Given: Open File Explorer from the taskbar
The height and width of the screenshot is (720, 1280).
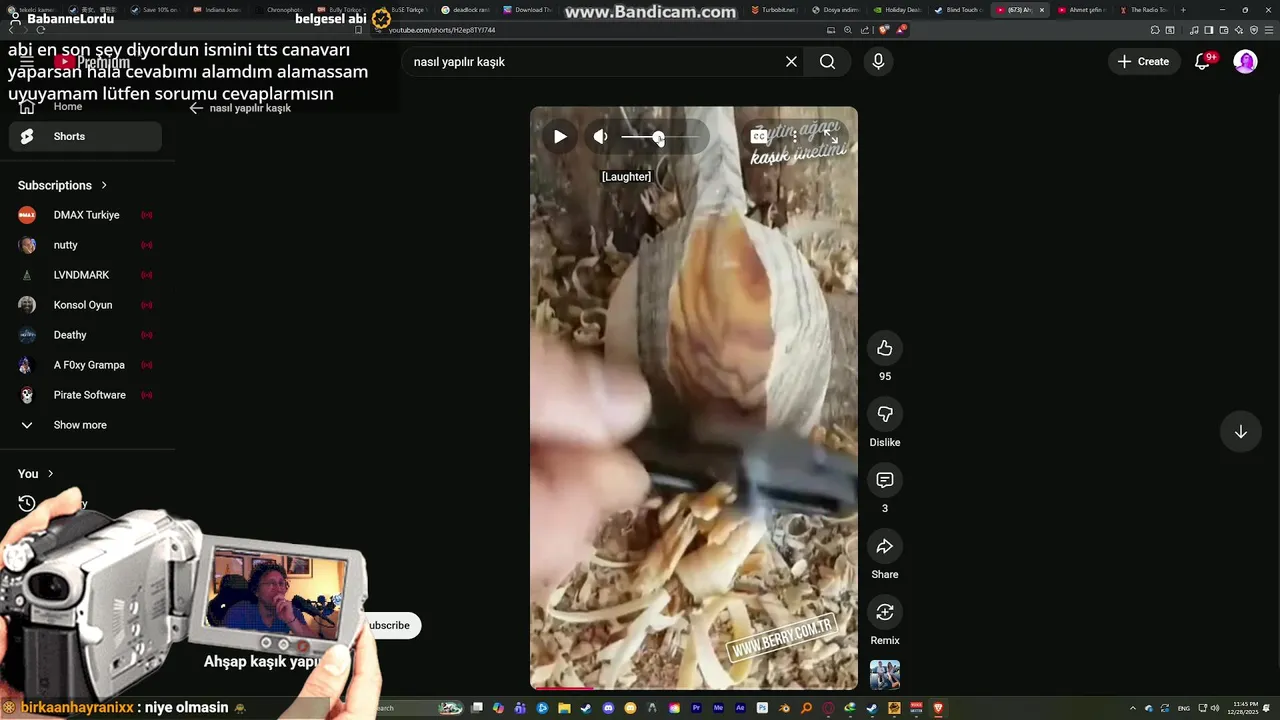Looking at the screenshot, I should [565, 708].
